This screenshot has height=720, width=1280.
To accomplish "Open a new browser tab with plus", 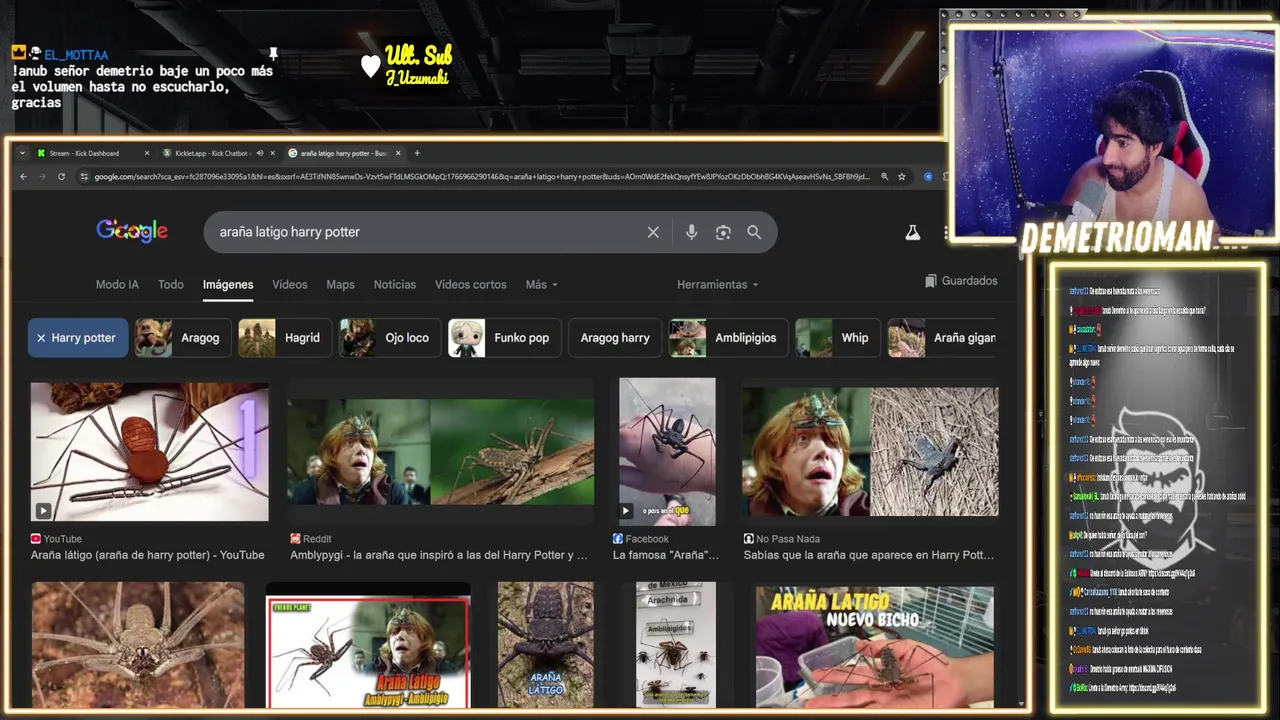I will 417,153.
